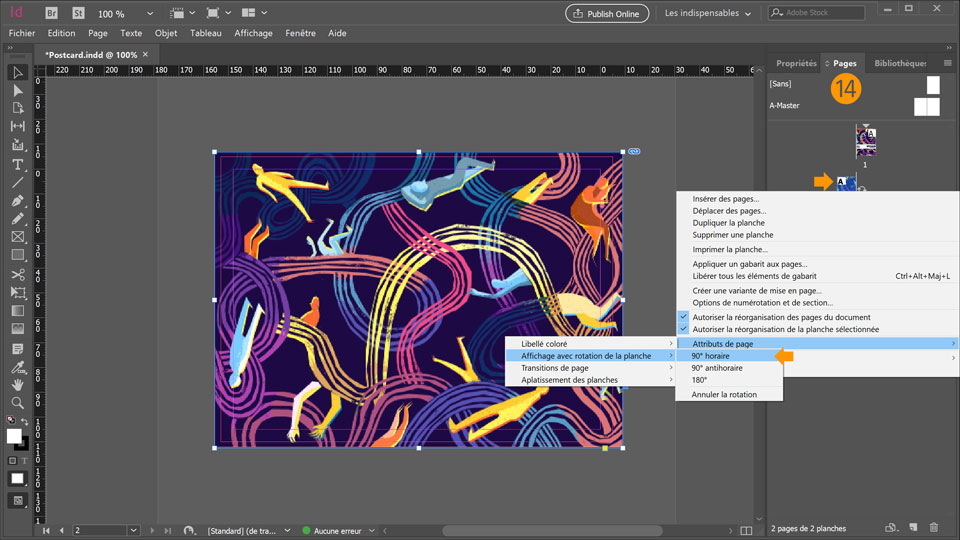Open Adobe Bridge via the Br icon
The image size is (960, 540).
(52, 14)
